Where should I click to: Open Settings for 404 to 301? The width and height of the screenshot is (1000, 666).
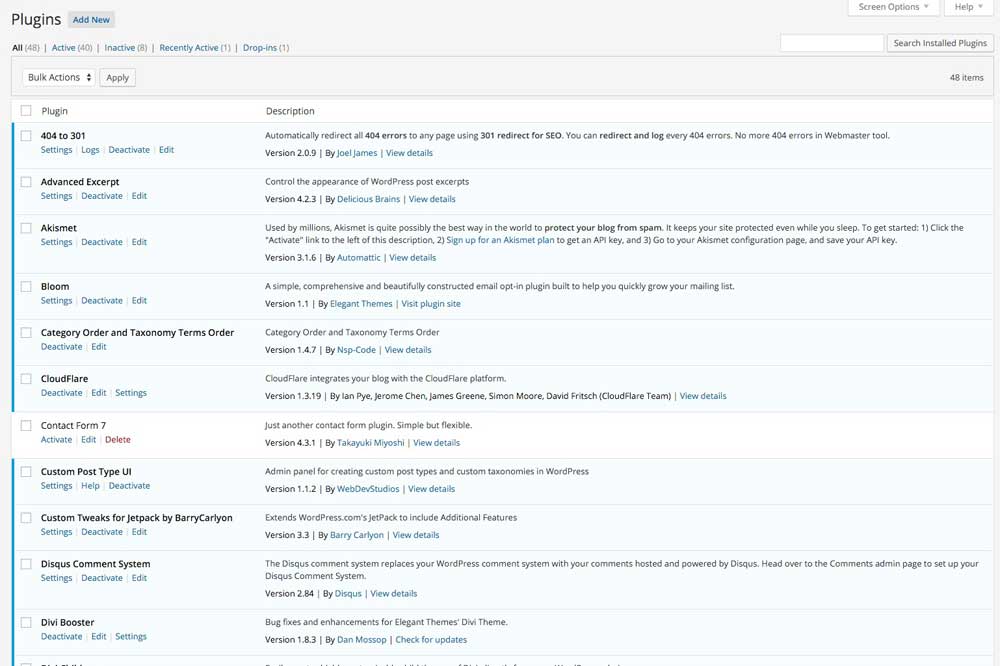tap(56, 150)
